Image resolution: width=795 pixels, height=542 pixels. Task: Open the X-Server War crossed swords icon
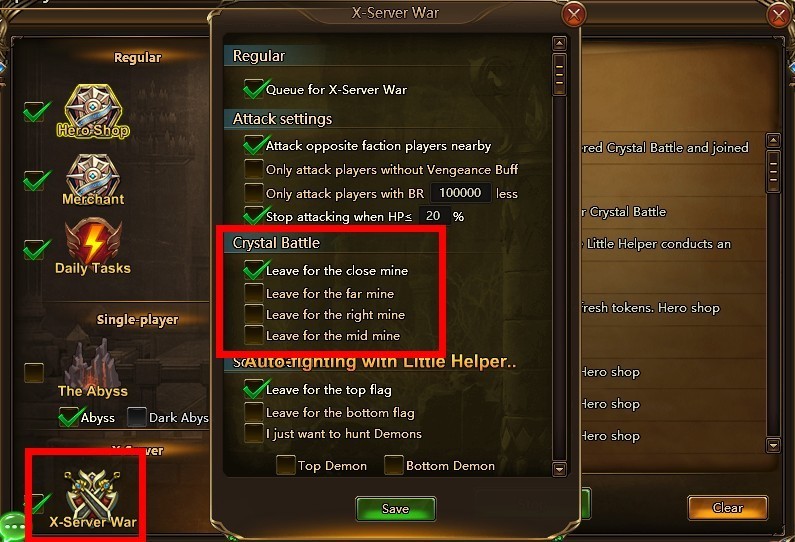pyautogui.click(x=93, y=499)
